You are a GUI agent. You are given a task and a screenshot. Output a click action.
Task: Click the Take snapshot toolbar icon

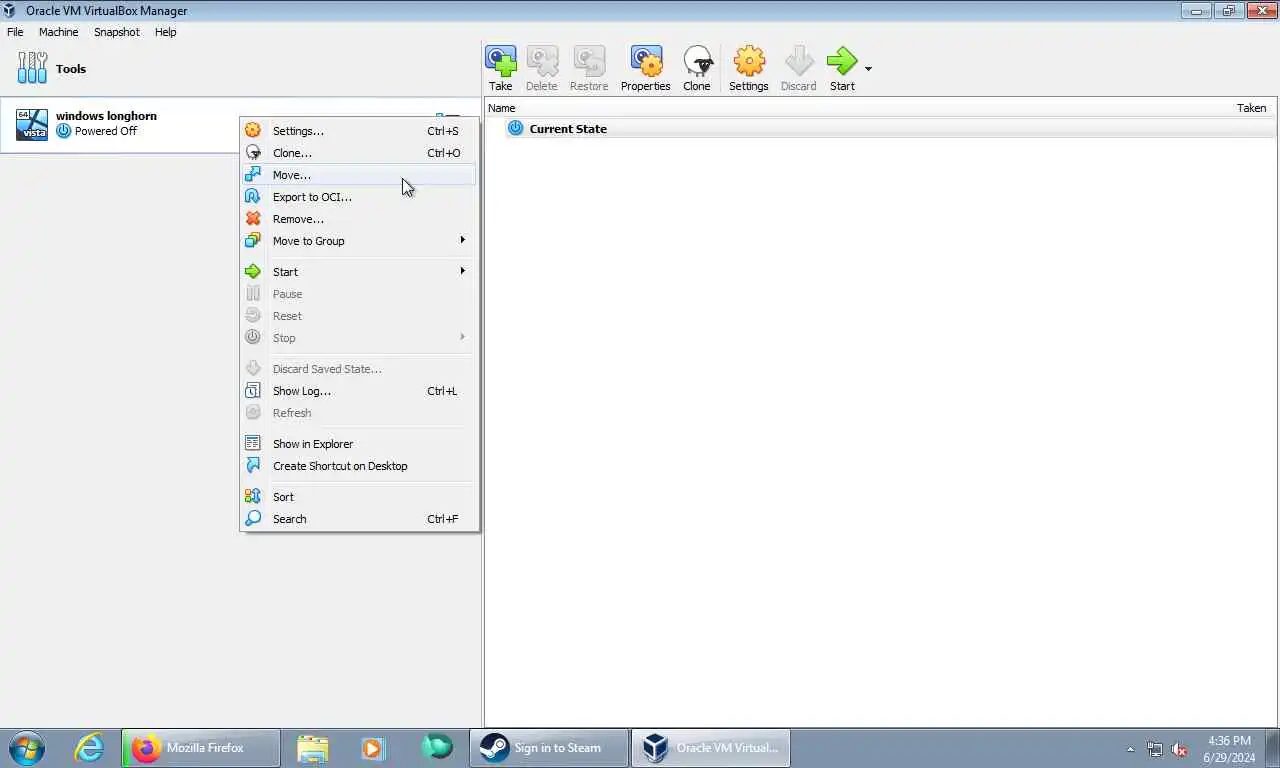pyautogui.click(x=500, y=68)
